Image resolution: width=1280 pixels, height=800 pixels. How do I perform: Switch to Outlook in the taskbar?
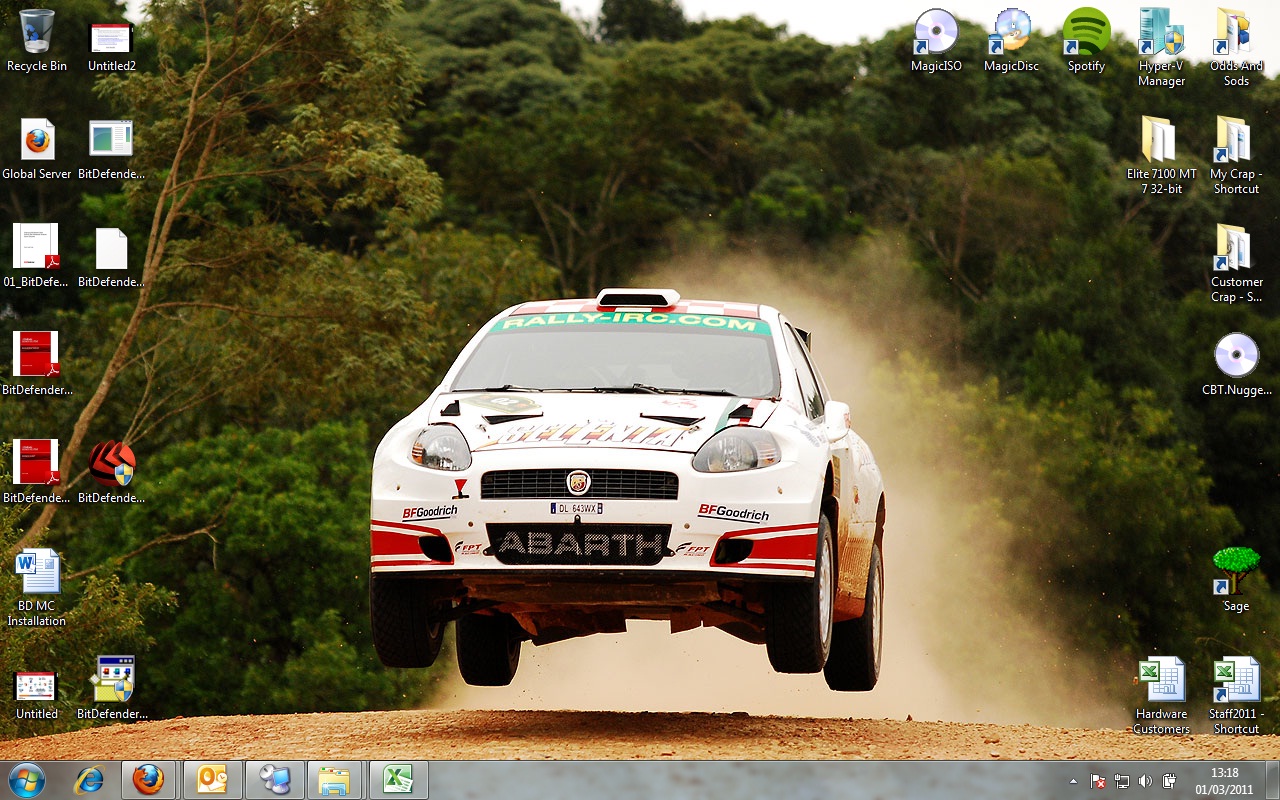point(212,780)
